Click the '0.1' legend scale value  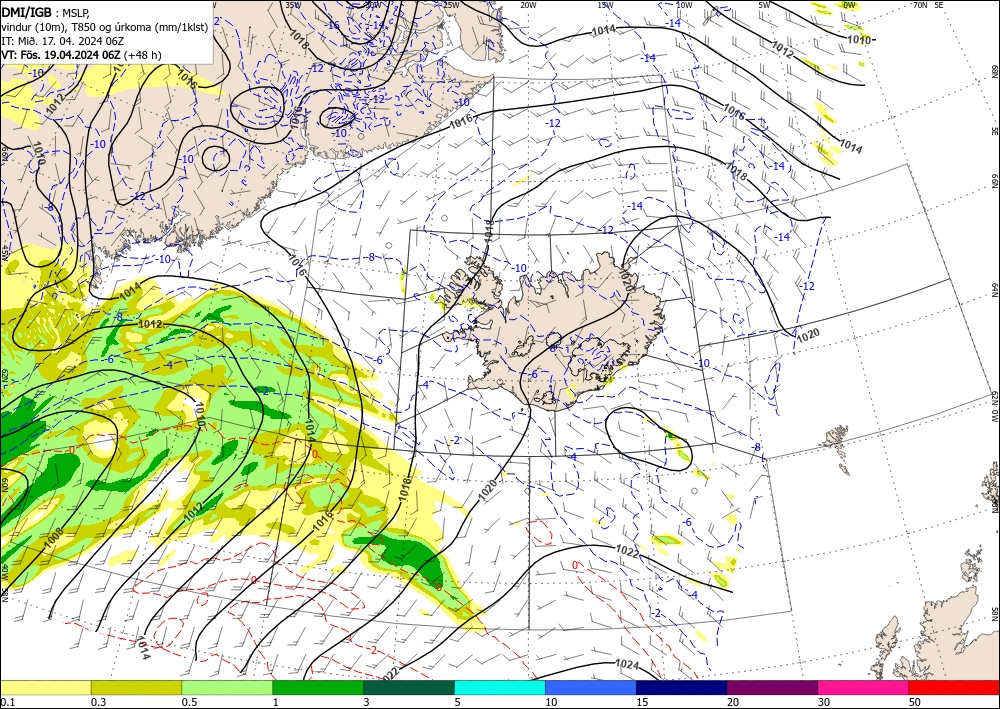[x=7, y=702]
